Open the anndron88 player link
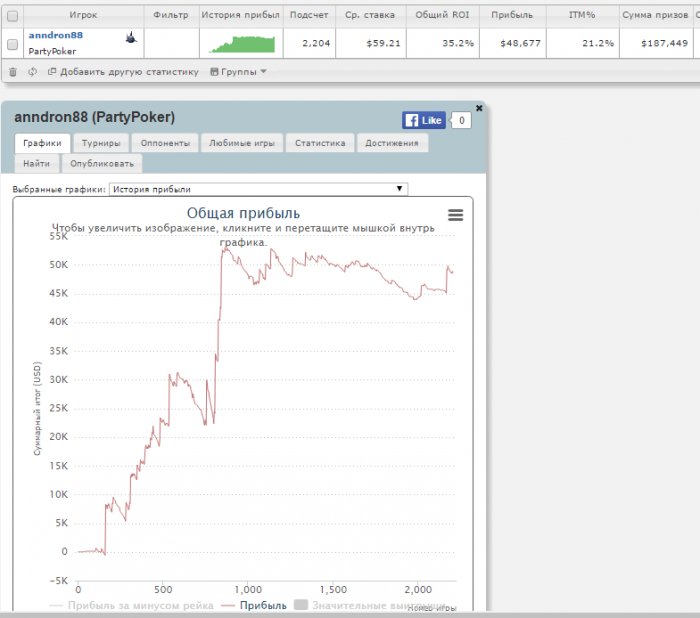Image resolution: width=700 pixels, height=618 pixels. pyautogui.click(x=56, y=35)
